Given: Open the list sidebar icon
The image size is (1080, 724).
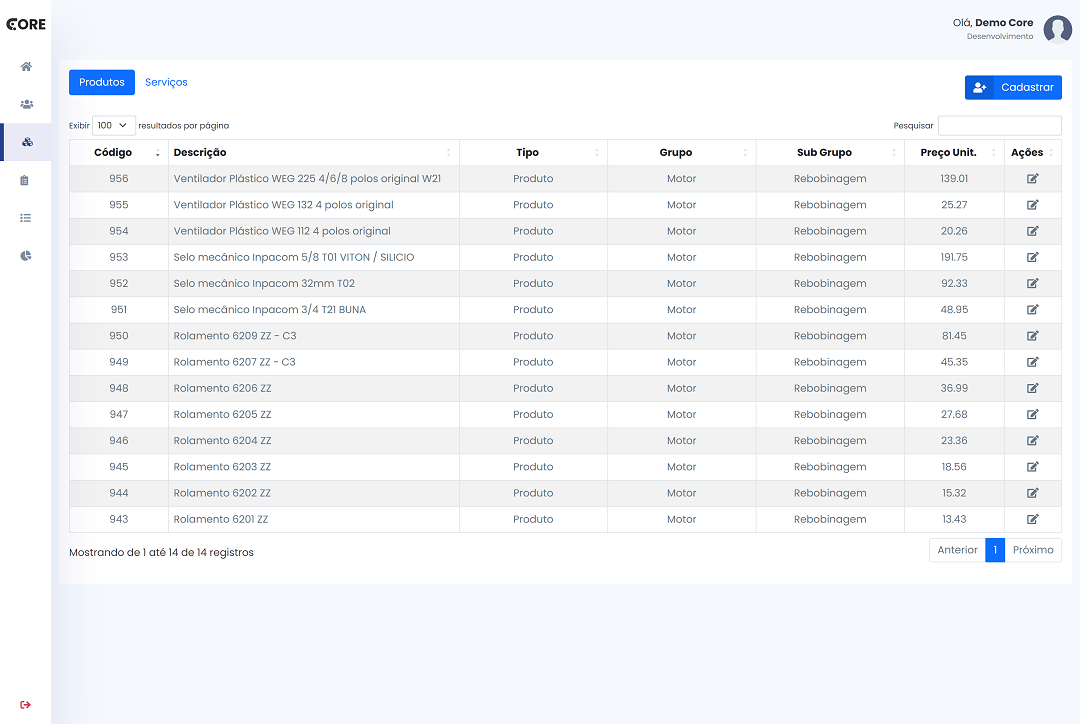Looking at the screenshot, I should [25, 218].
